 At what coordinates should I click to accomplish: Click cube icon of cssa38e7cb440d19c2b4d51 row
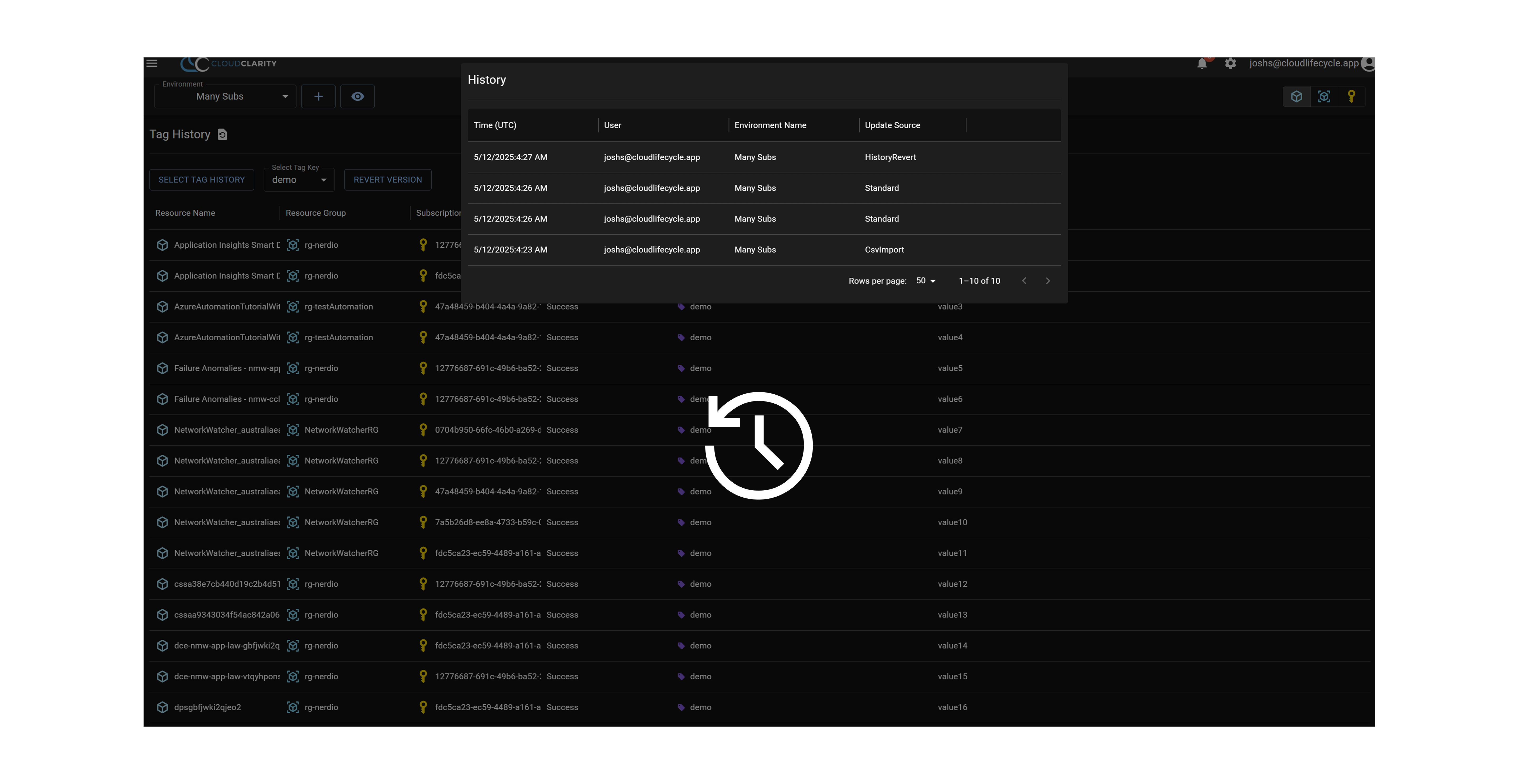point(163,584)
